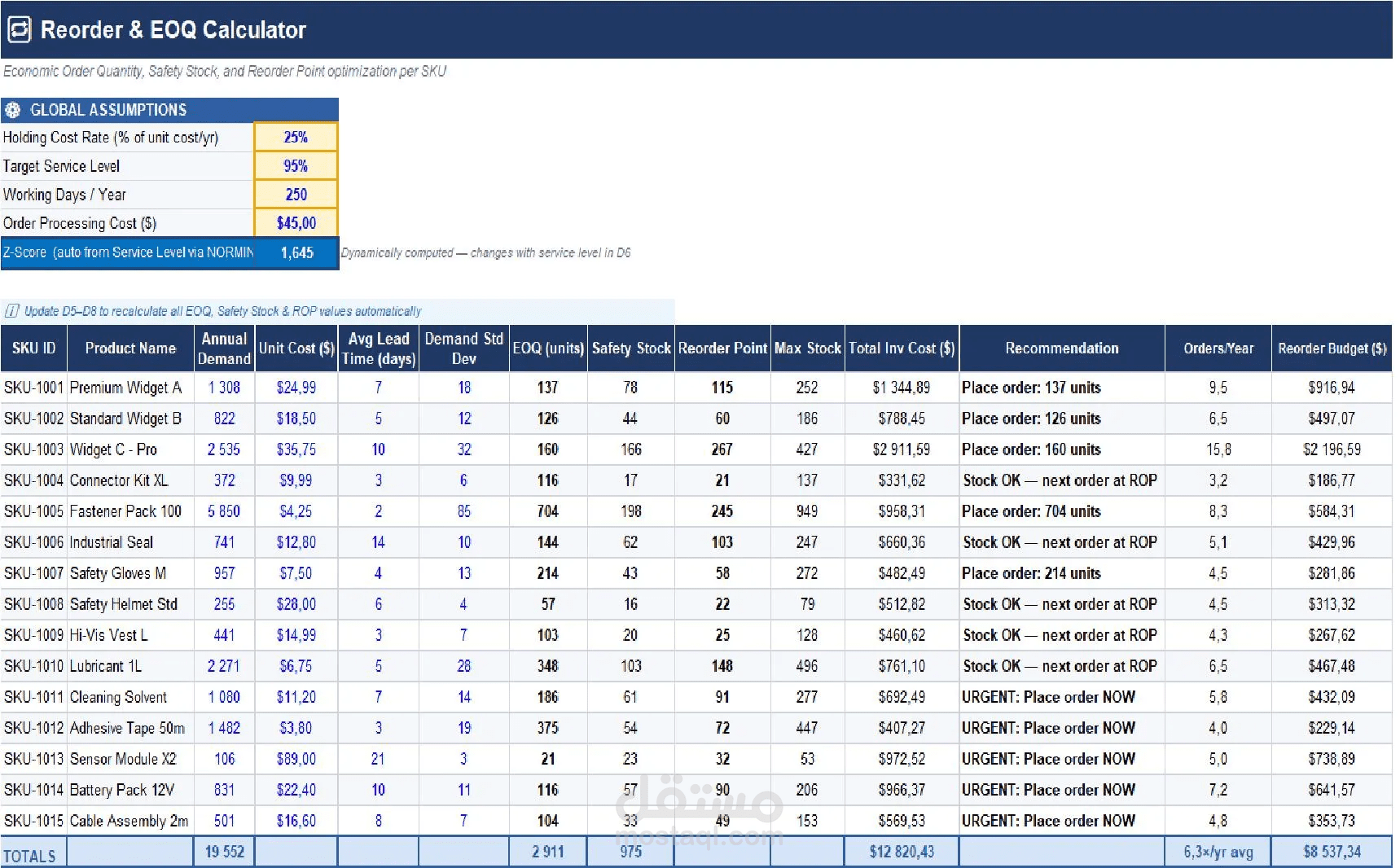Select the SKU-1004 cell
The height and width of the screenshot is (868, 1400).
[x=34, y=480]
